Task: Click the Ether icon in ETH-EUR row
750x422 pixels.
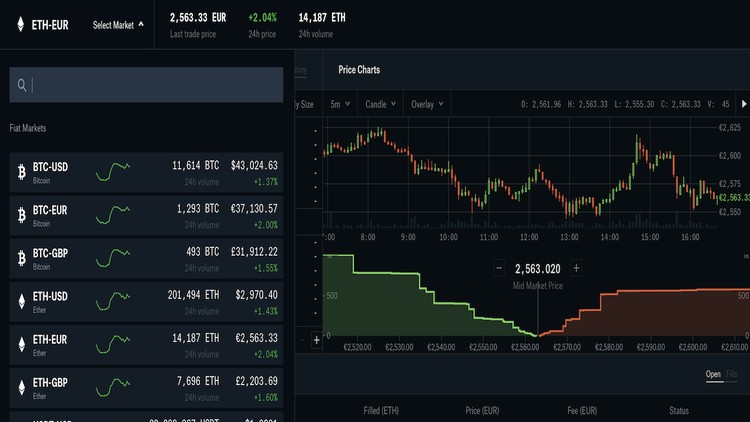Action: pyautogui.click(x=22, y=344)
